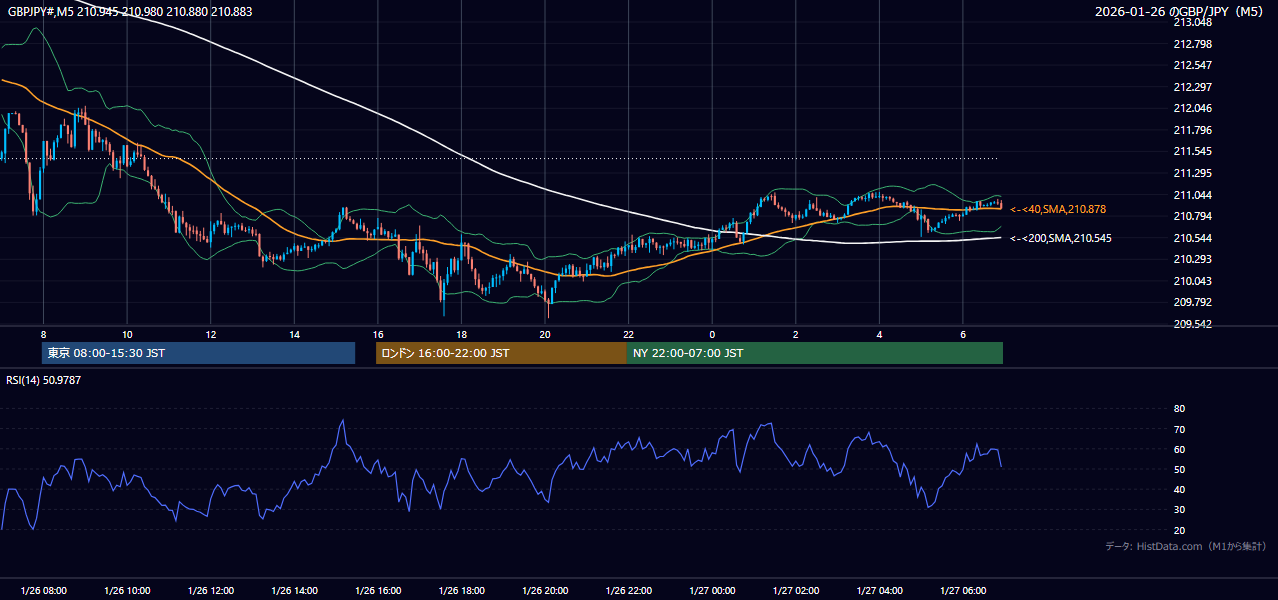Click the RSI(14) 50.9787 indicator label
1278x600 pixels.
[x=44, y=380]
